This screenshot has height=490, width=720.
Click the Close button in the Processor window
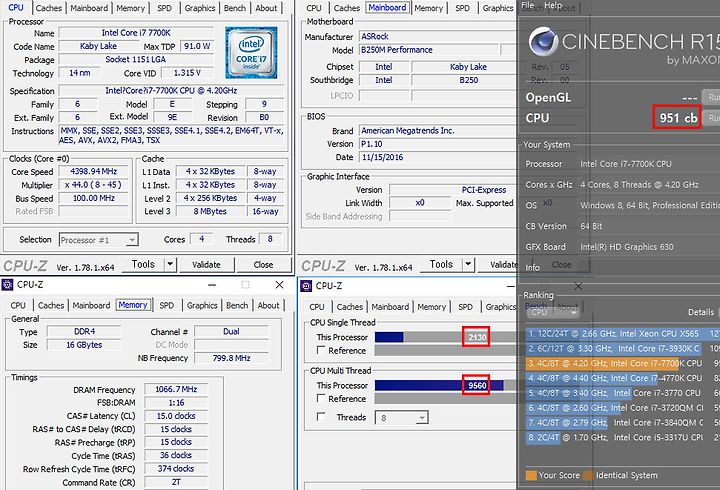263,265
